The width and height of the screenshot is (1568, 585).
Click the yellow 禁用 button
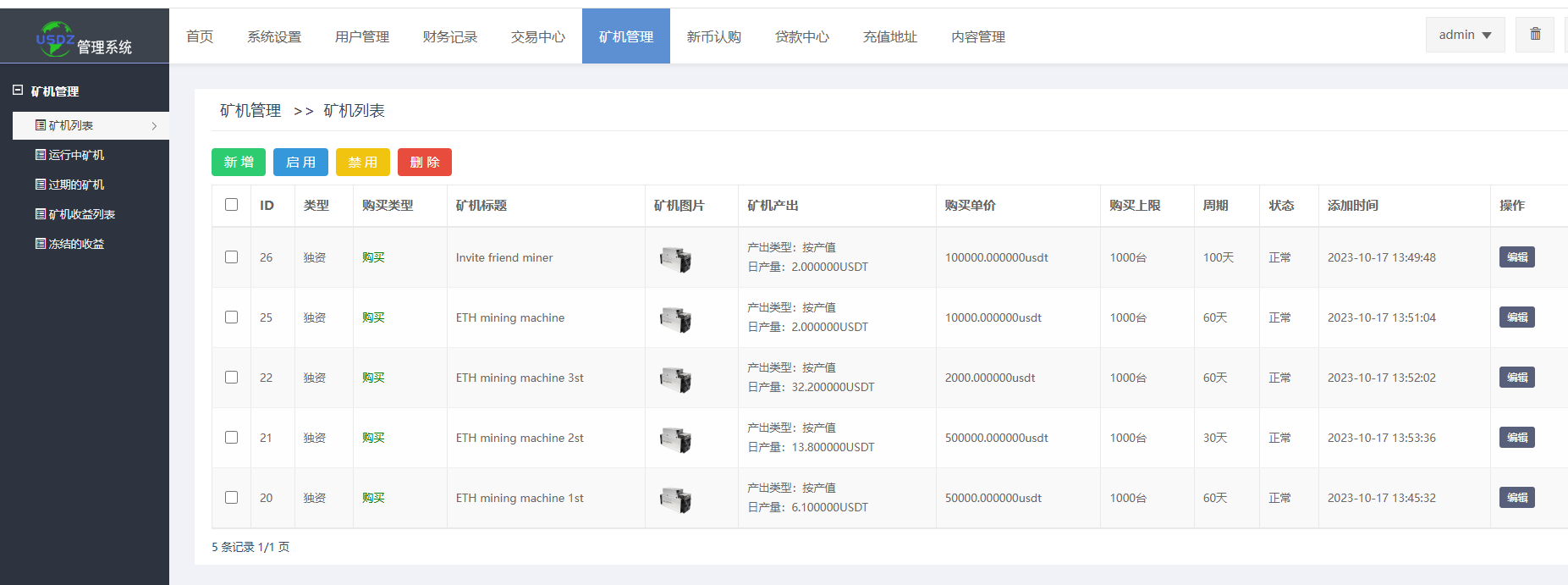point(363,163)
